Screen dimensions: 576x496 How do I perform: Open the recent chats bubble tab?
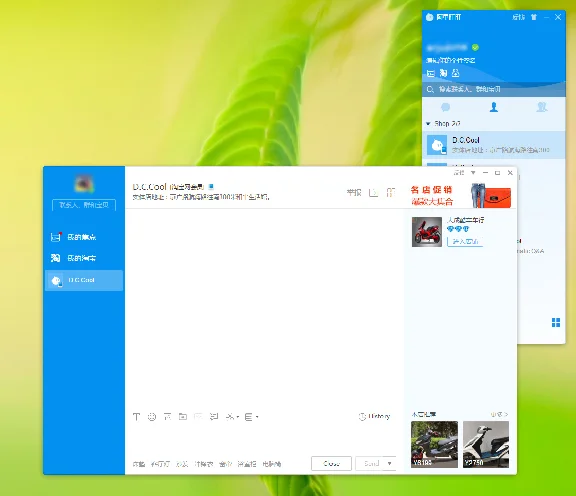[x=446, y=107]
